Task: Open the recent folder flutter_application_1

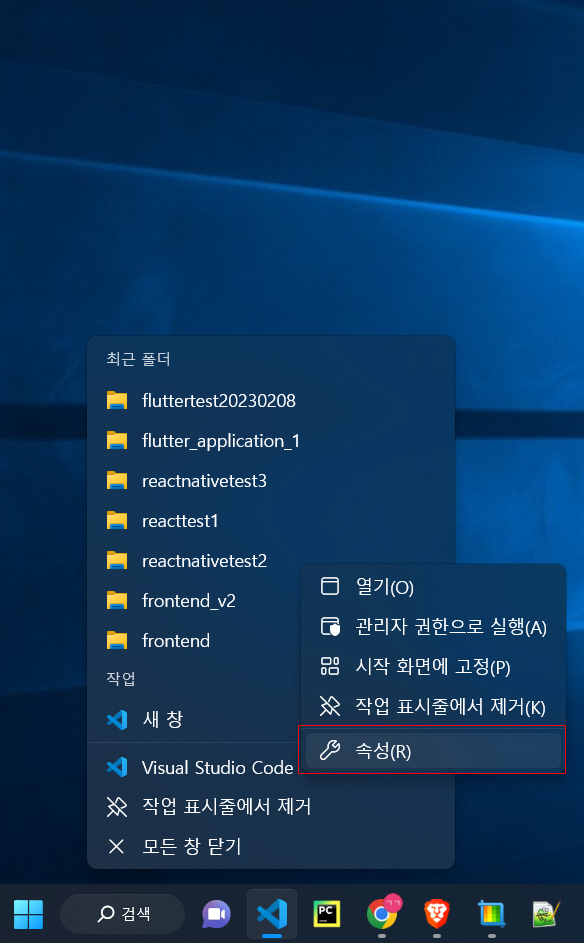Action: (271, 441)
